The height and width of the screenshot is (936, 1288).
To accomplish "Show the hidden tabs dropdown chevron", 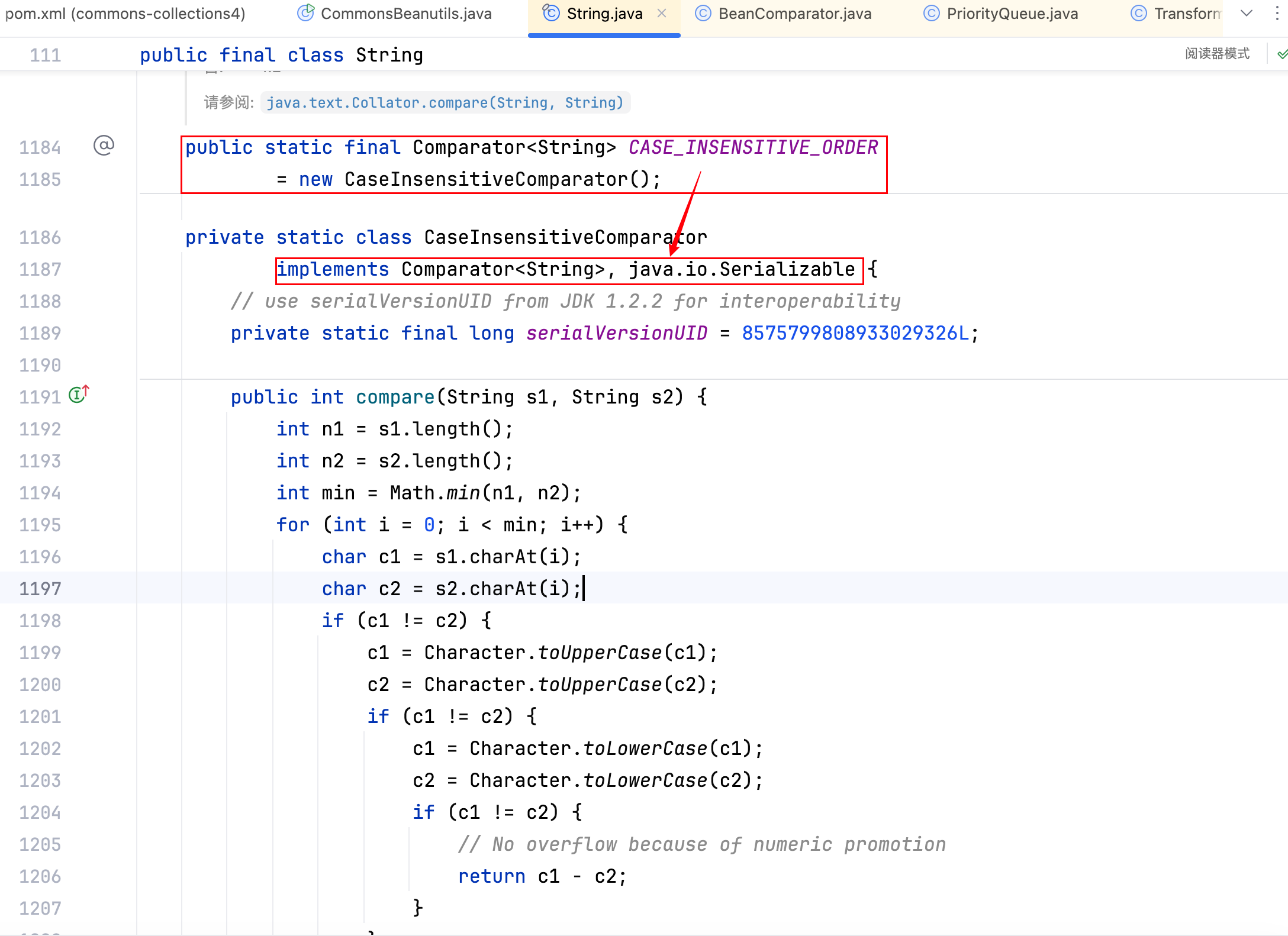I will 1246,13.
